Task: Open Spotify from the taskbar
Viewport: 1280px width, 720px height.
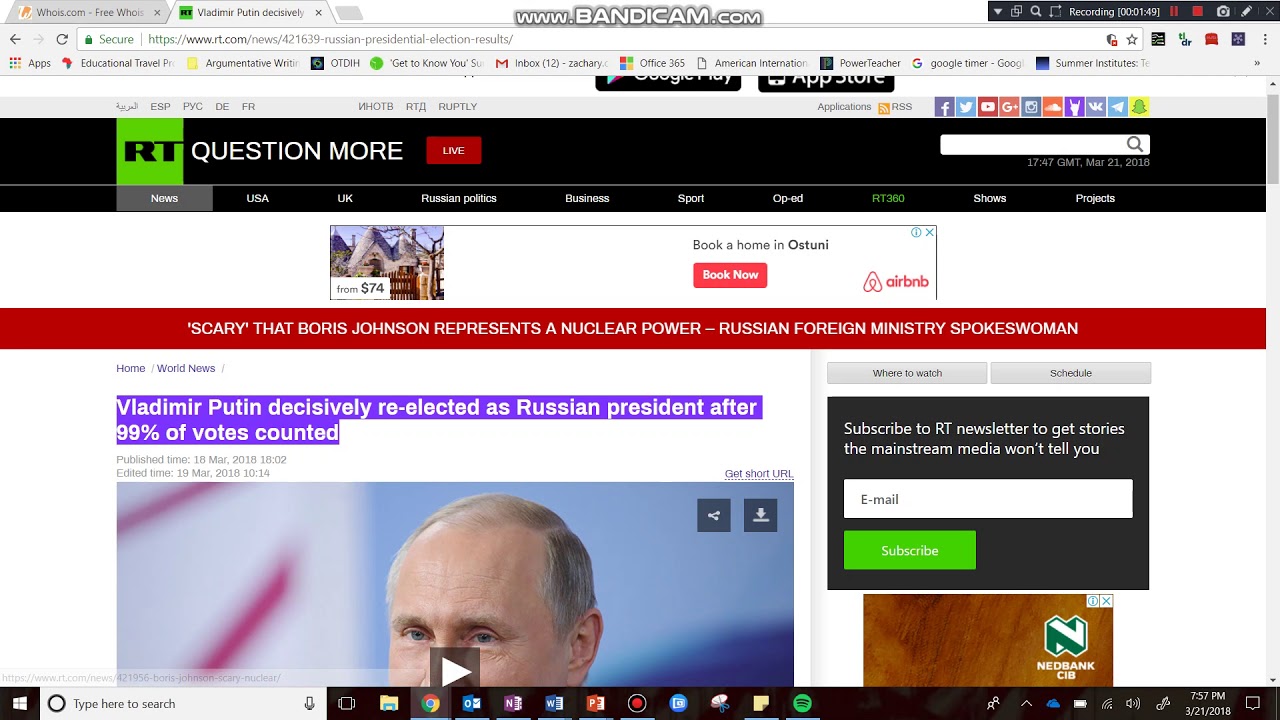Action: [x=802, y=704]
